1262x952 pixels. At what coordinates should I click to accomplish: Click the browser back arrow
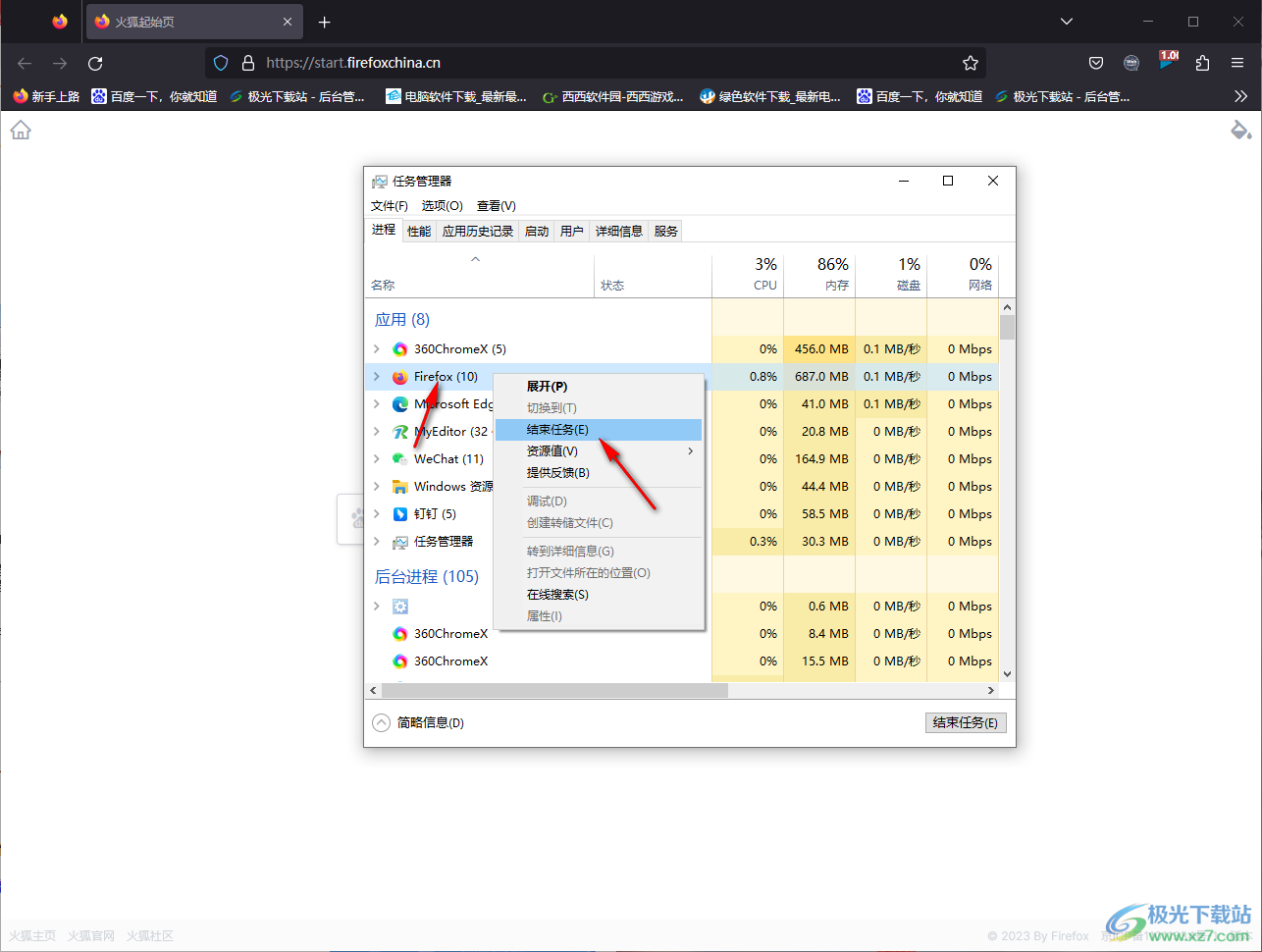point(25,63)
